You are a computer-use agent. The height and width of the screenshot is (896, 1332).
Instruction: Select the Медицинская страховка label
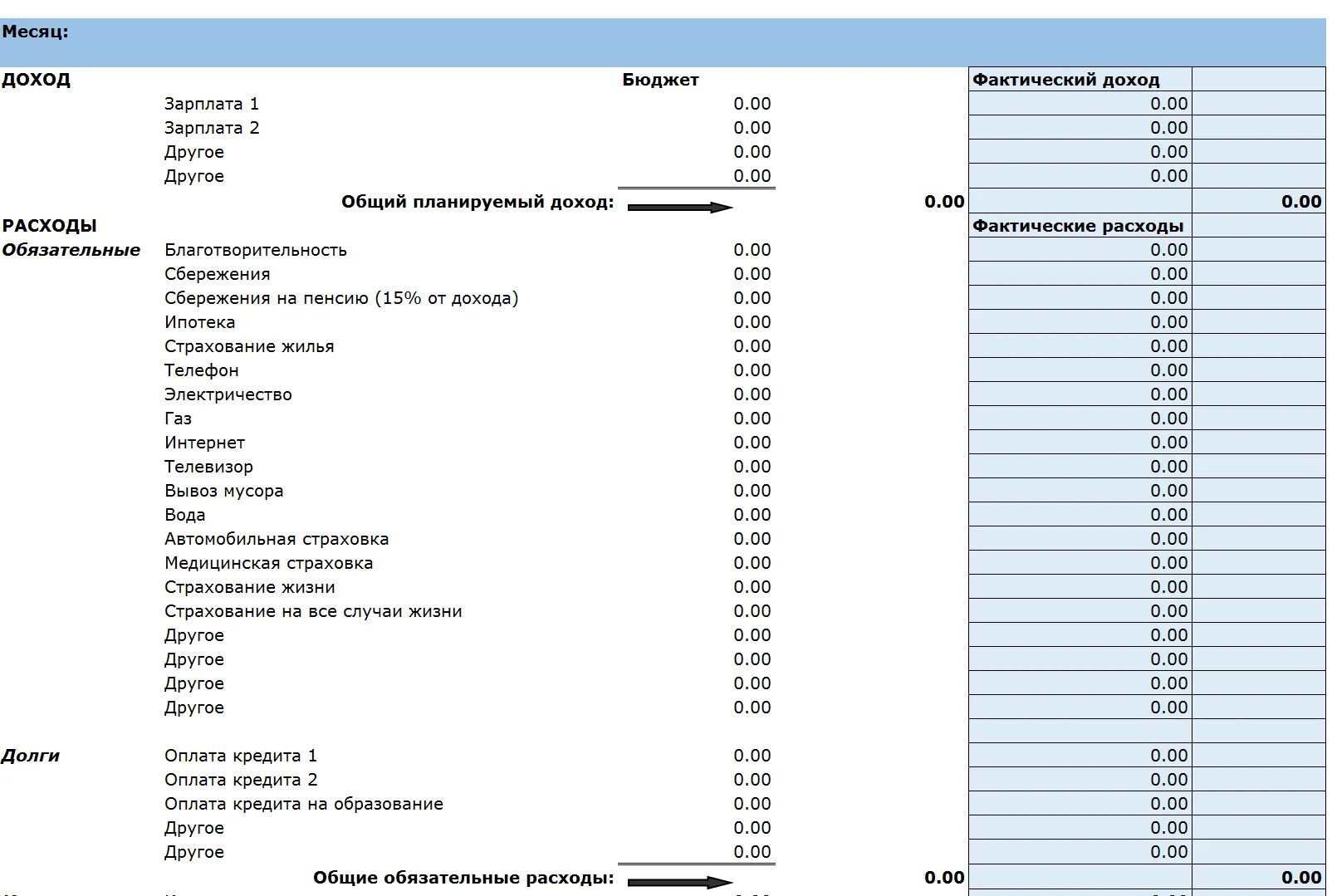tap(269, 563)
